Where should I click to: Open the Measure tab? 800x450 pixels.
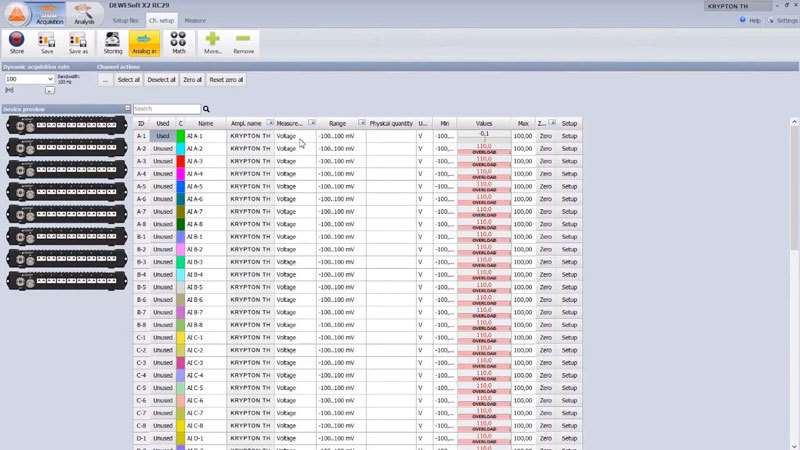click(195, 20)
